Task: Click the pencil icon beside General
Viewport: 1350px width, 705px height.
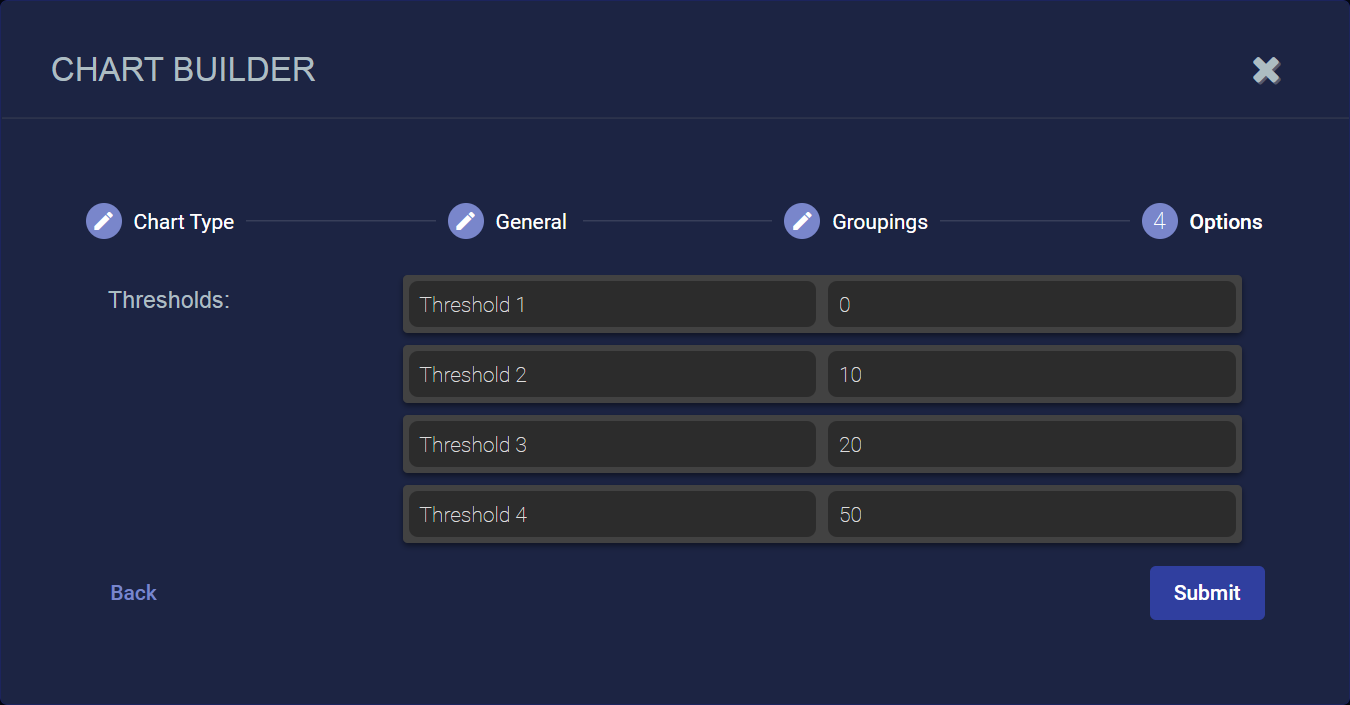Action: click(466, 221)
